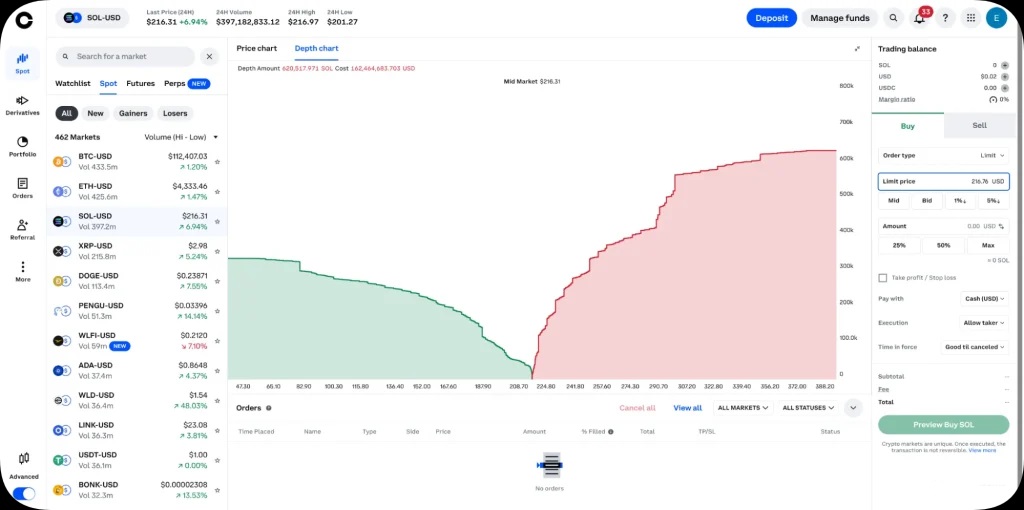1024x510 pixels.
Task: Click the Deposit button
Action: 771,18
